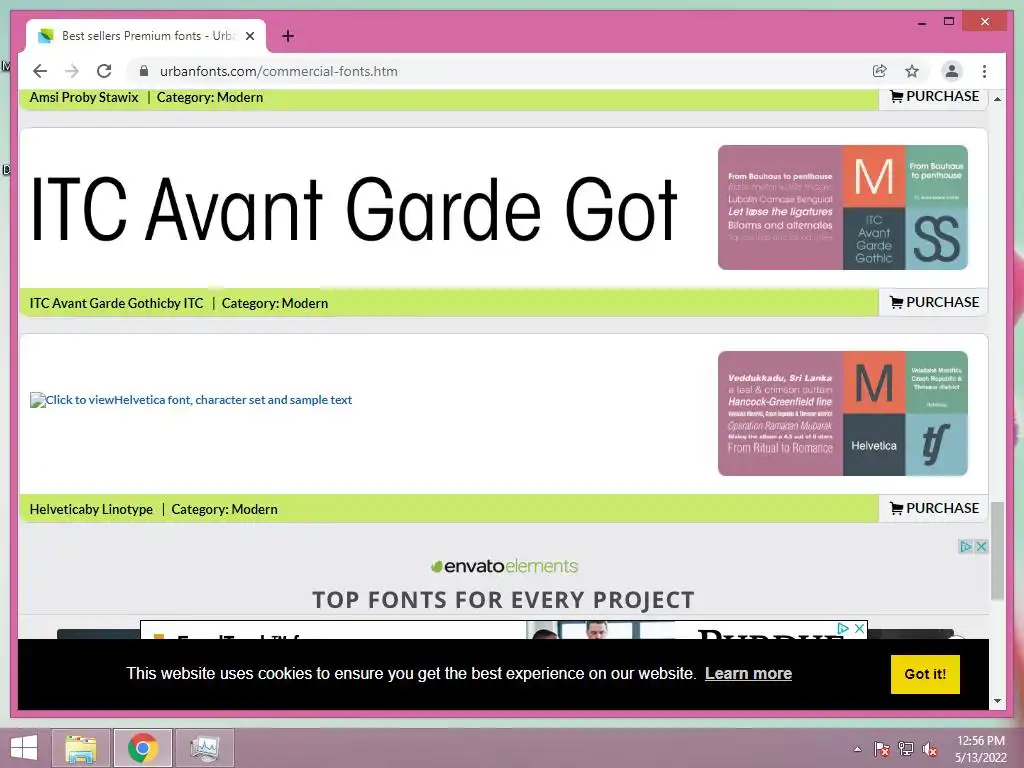Viewport: 1024px width, 768px height.
Task: Purchase the Helvetica font
Action: 935,508
